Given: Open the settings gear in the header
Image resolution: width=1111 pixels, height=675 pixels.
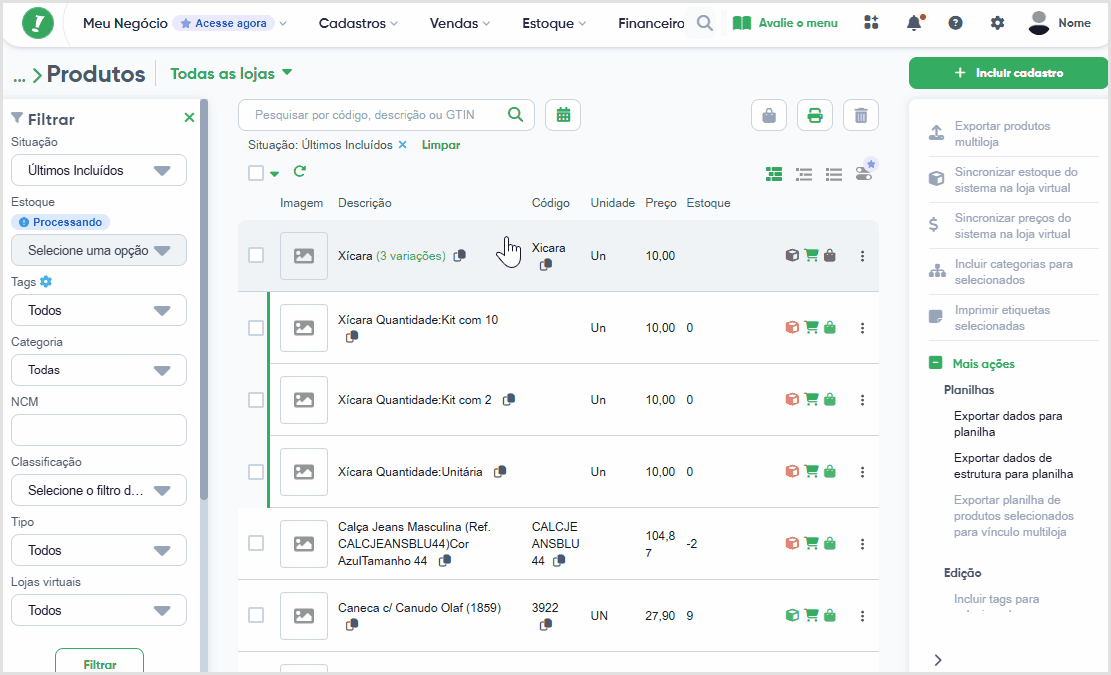Looking at the screenshot, I should [997, 23].
